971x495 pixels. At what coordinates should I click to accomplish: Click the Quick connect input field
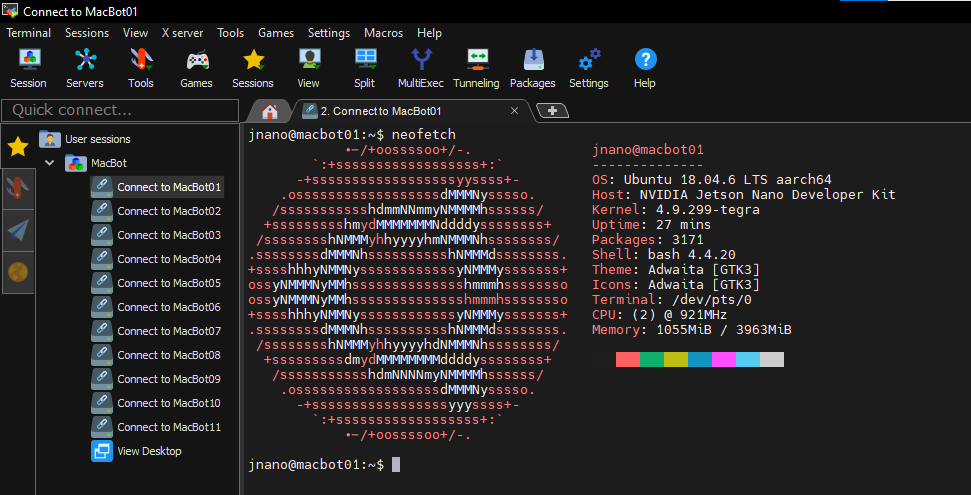click(120, 110)
